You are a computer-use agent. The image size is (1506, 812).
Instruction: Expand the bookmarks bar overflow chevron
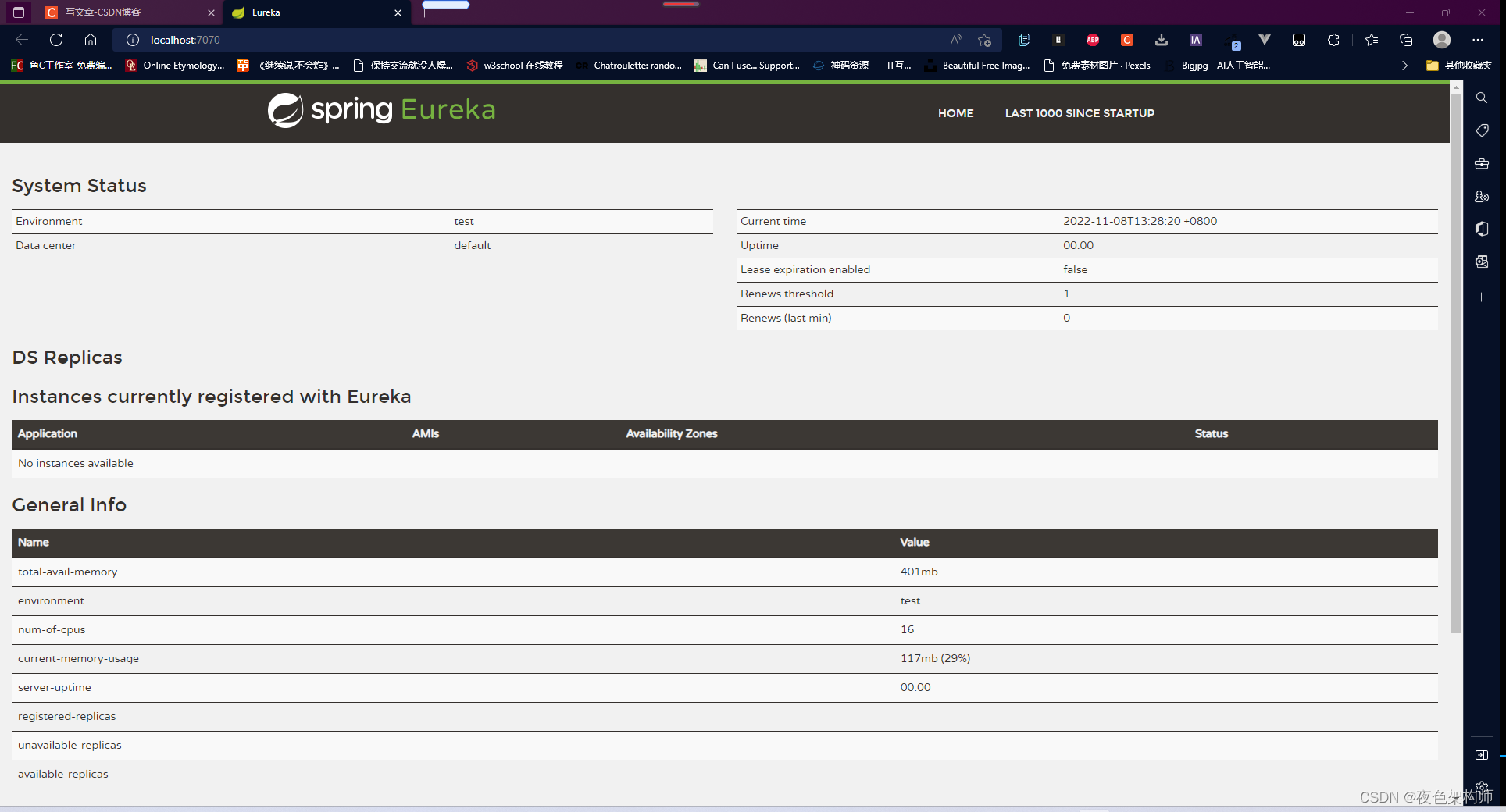[x=1404, y=66]
